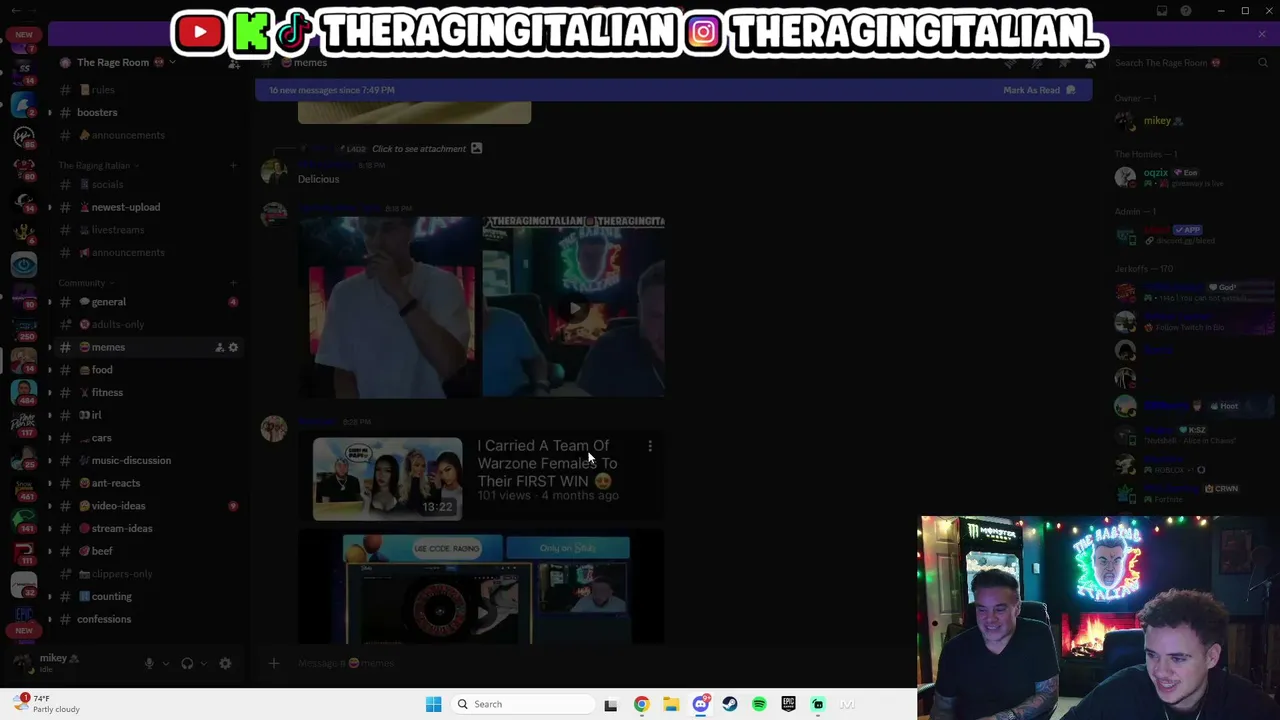This screenshot has height=720, width=1280.
Task: Jump to the 16 new messages notice
Action: coord(332,90)
